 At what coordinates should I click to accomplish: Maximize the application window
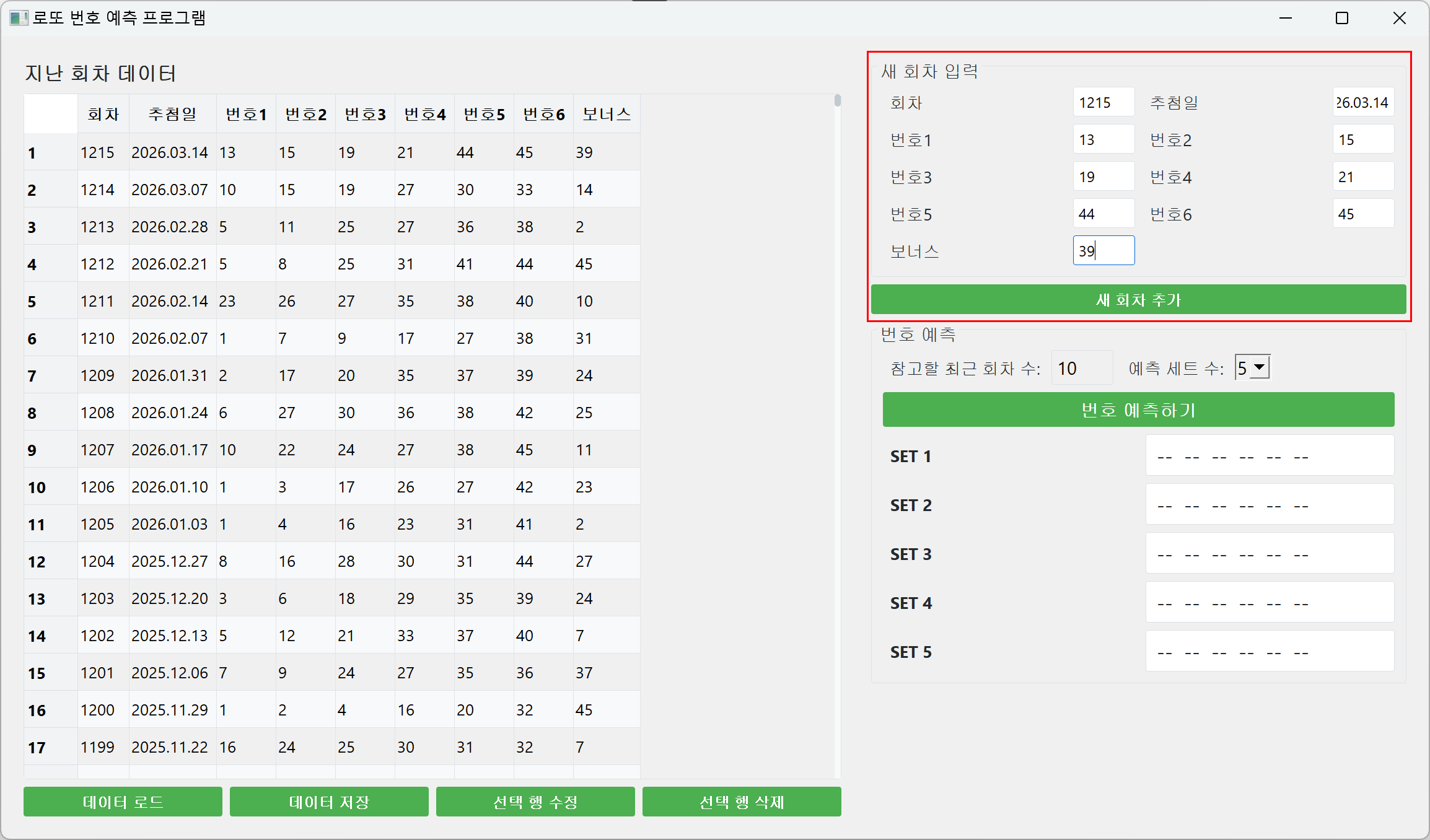tap(1341, 18)
